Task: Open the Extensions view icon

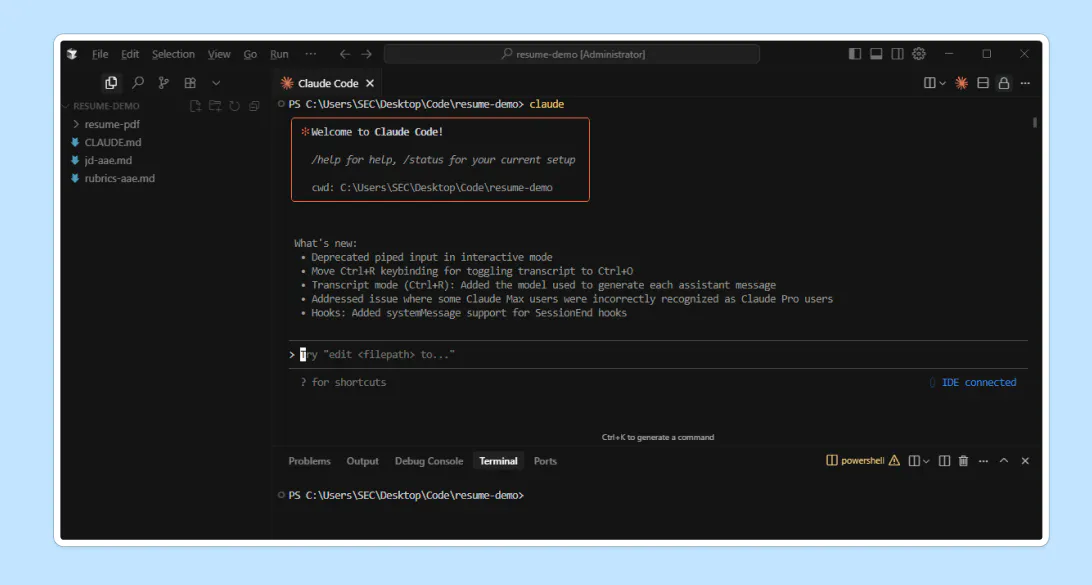Action: click(190, 83)
